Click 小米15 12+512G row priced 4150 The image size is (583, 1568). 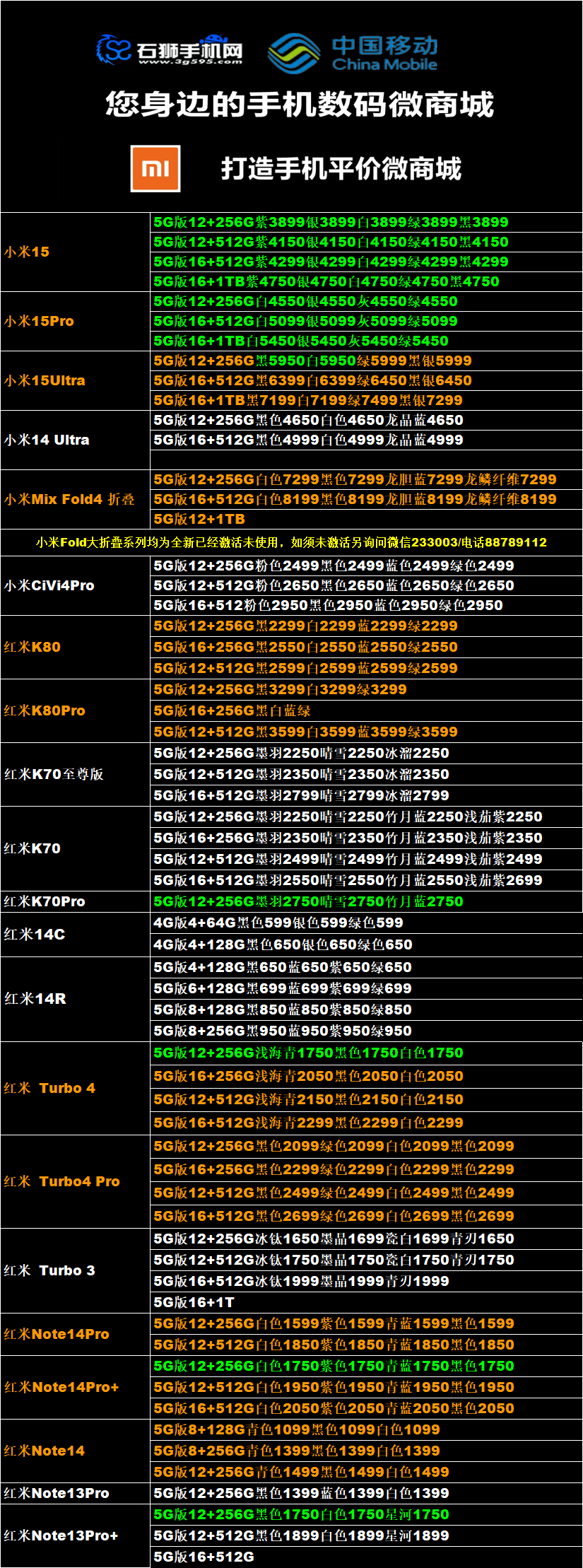point(366,242)
